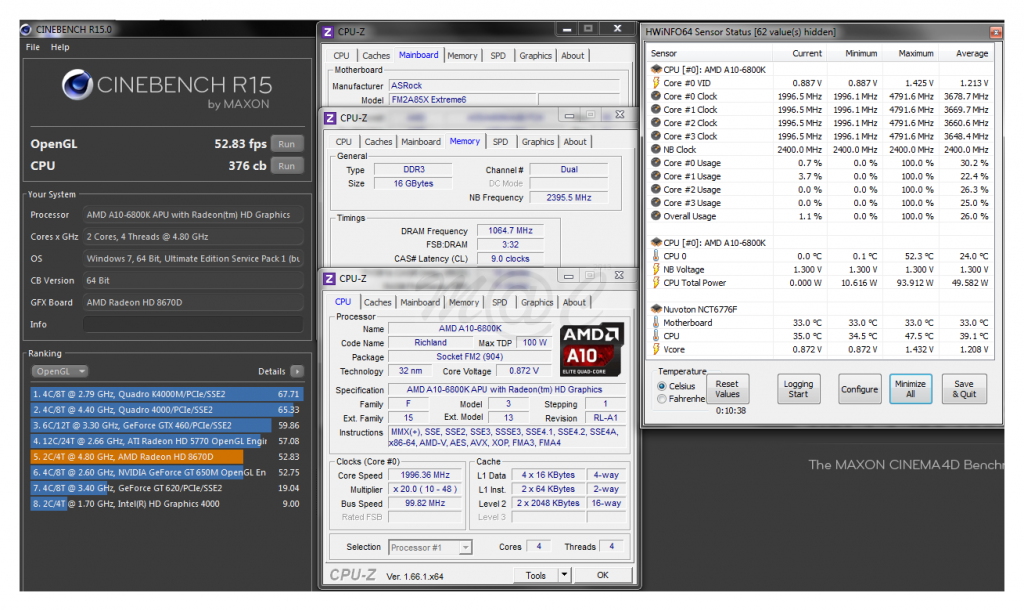Open the Cinebench File menu

[x=33, y=47]
